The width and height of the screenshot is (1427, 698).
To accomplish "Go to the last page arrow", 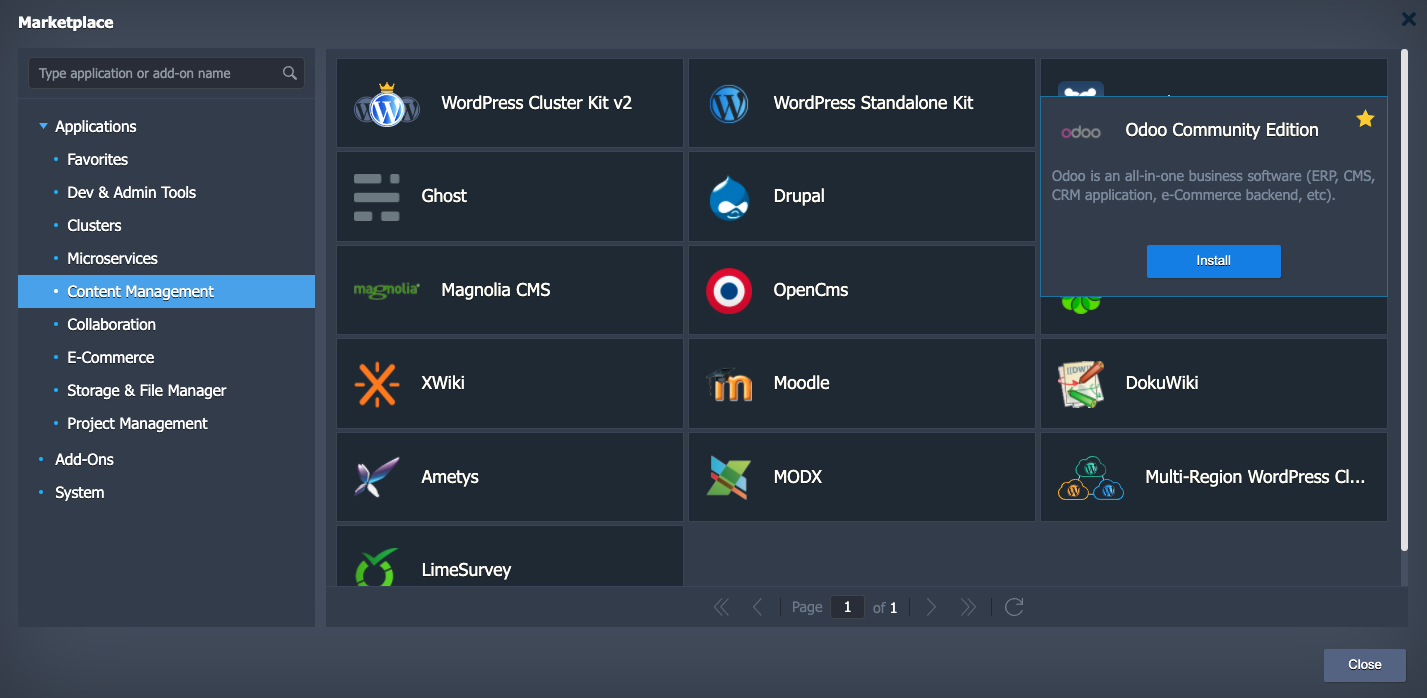I will click(x=967, y=607).
